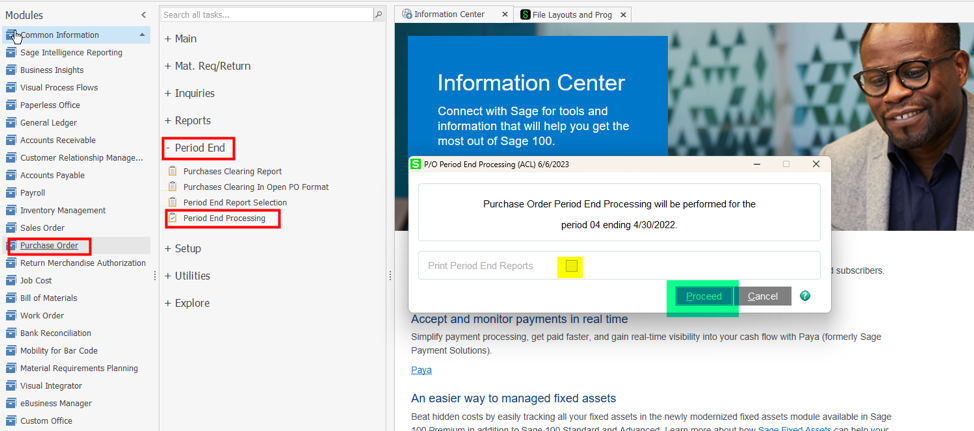Open the Bank Reconciliation module icon
Viewport: 974px width, 431px height.
[x=11, y=333]
